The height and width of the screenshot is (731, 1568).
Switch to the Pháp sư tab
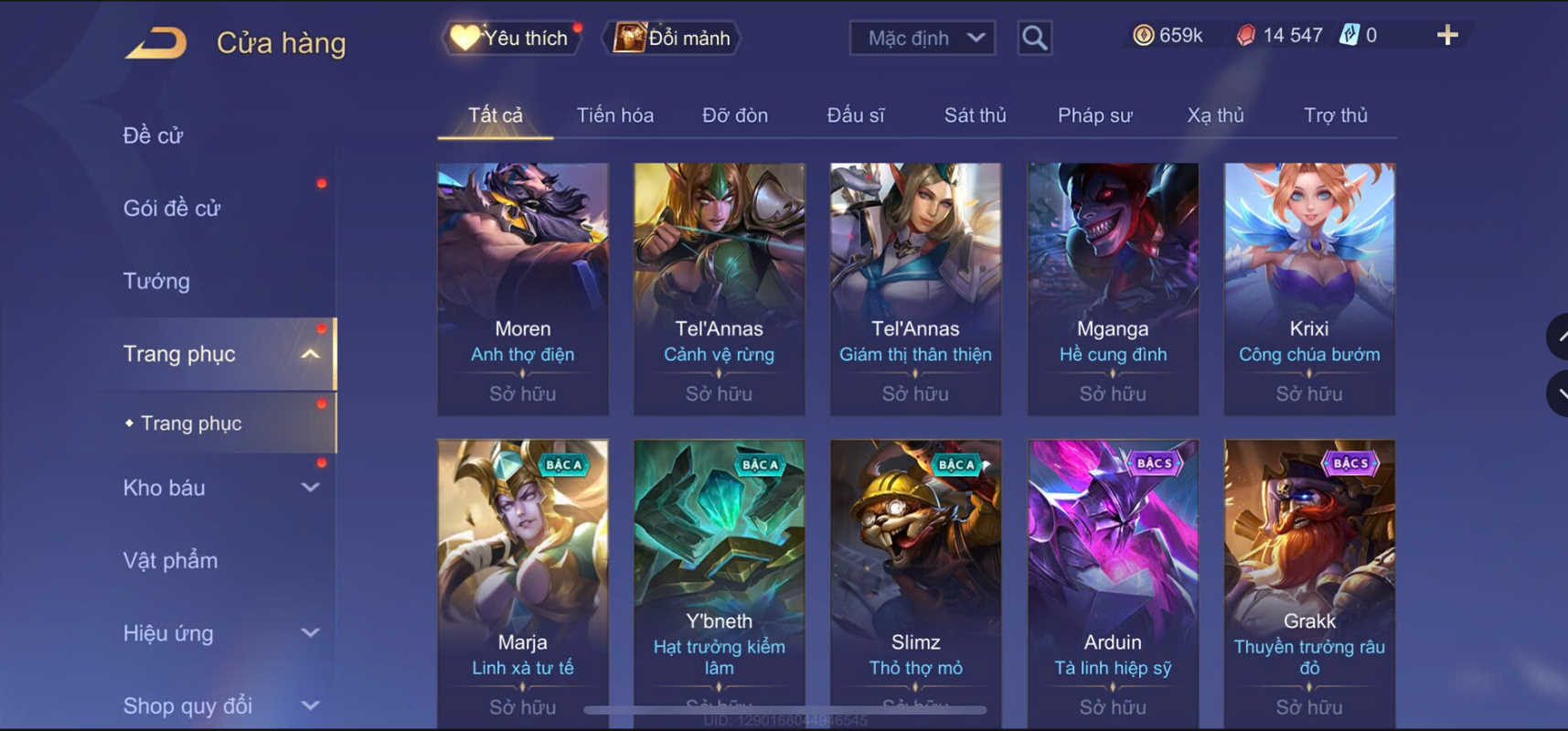[x=1094, y=115]
